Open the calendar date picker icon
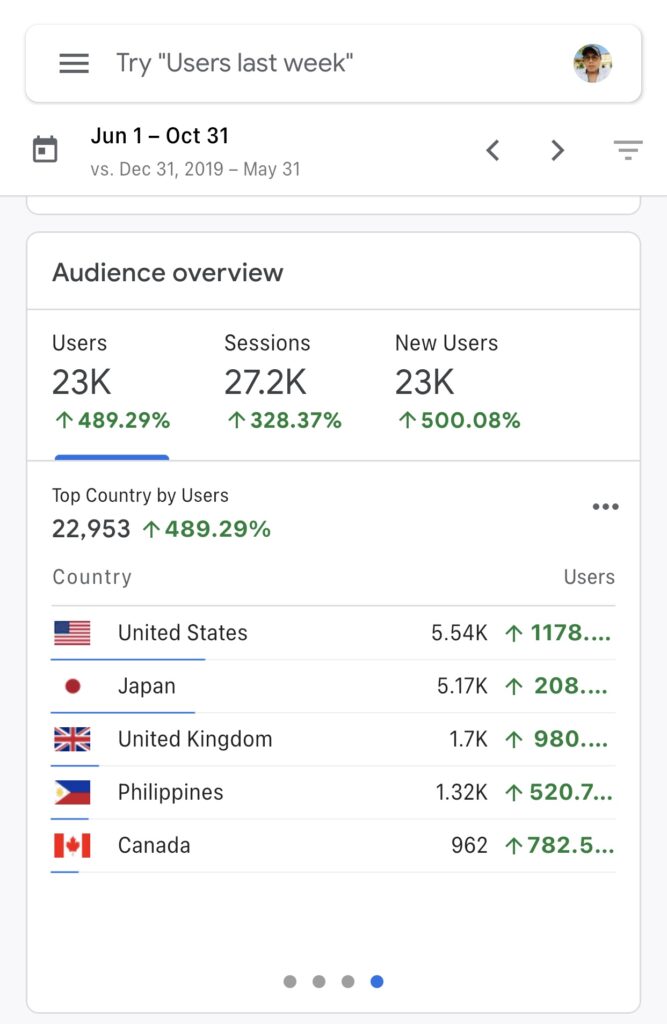 click(x=45, y=151)
